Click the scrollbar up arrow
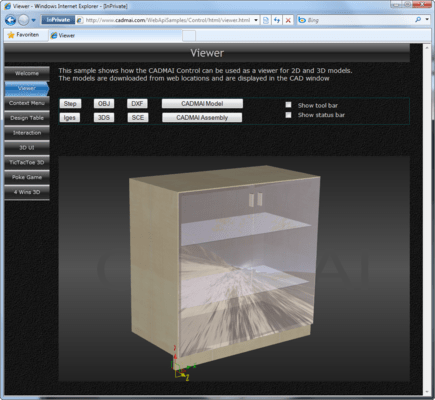Viewport: 435px width, 400px height. click(x=427, y=47)
